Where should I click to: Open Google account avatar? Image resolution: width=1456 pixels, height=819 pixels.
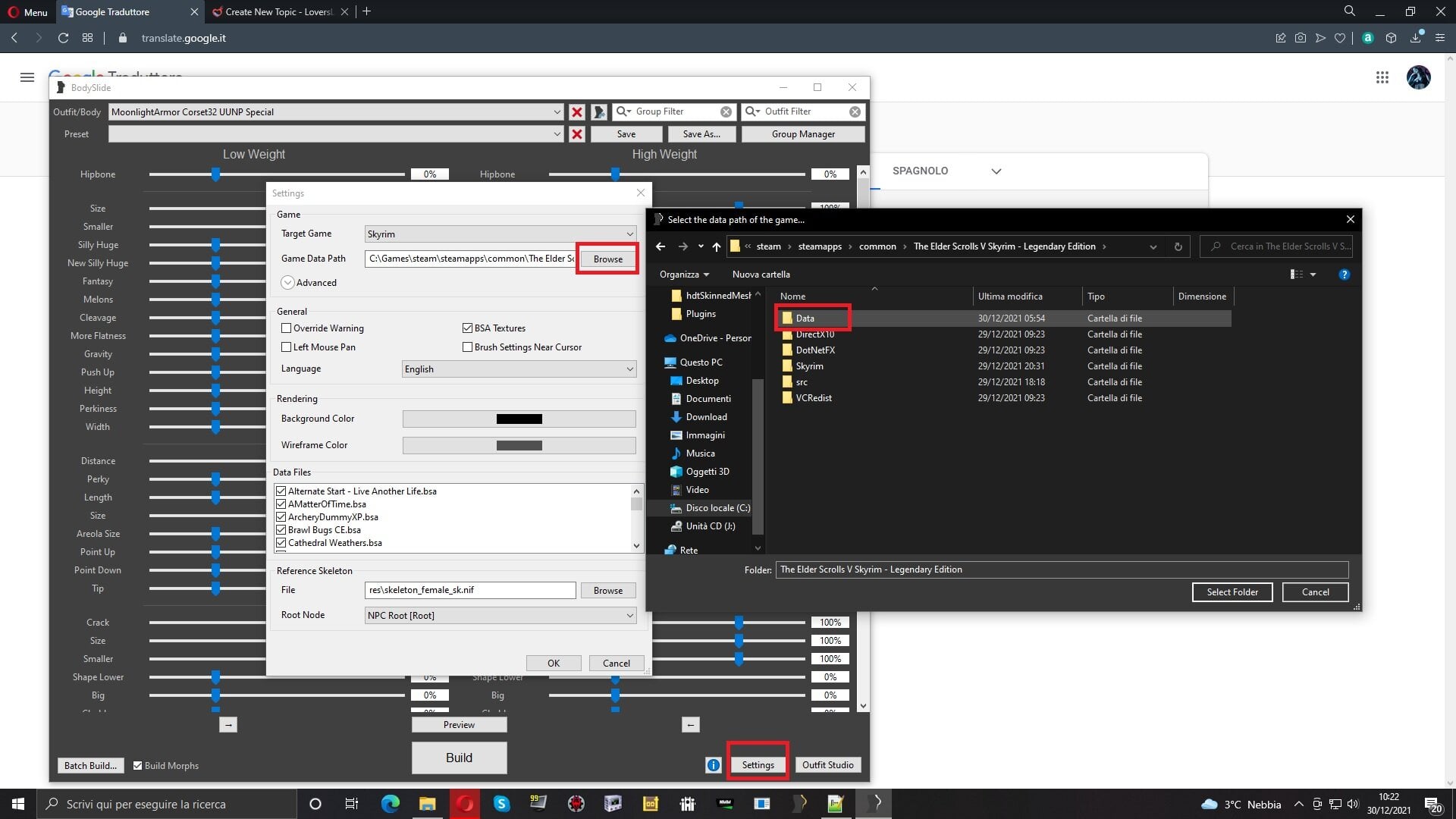coord(1418,77)
